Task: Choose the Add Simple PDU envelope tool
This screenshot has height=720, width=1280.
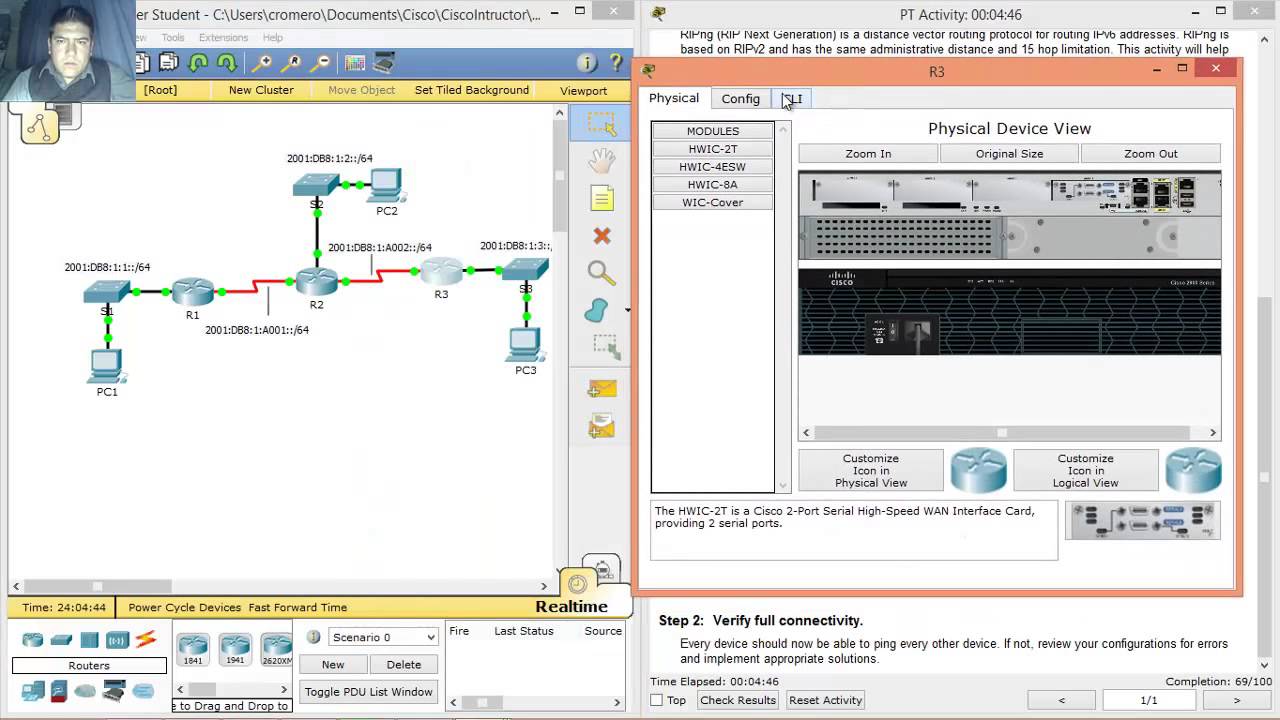Action: [x=601, y=389]
